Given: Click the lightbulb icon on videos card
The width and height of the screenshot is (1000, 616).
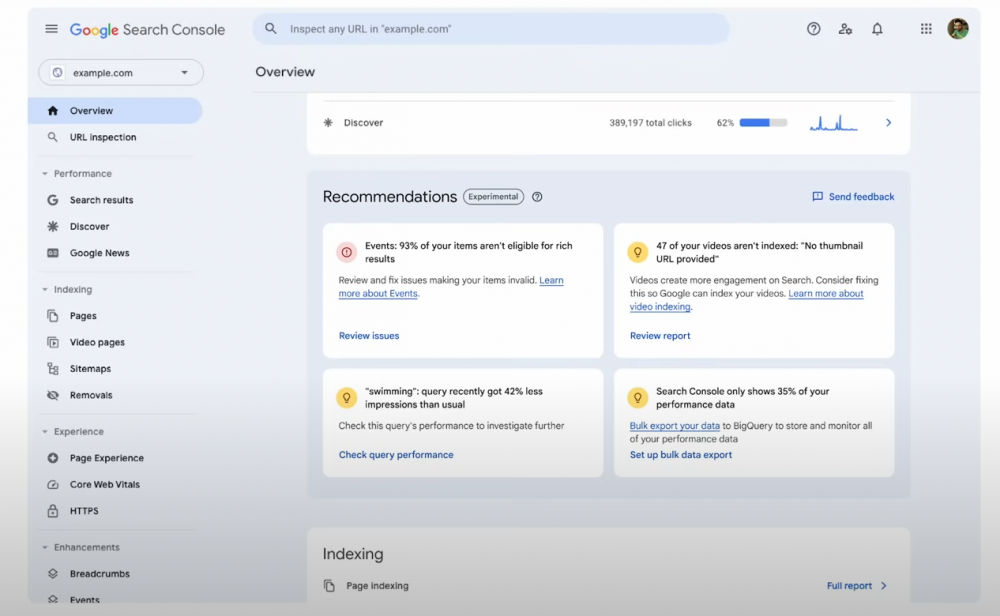Looking at the screenshot, I should [x=637, y=253].
